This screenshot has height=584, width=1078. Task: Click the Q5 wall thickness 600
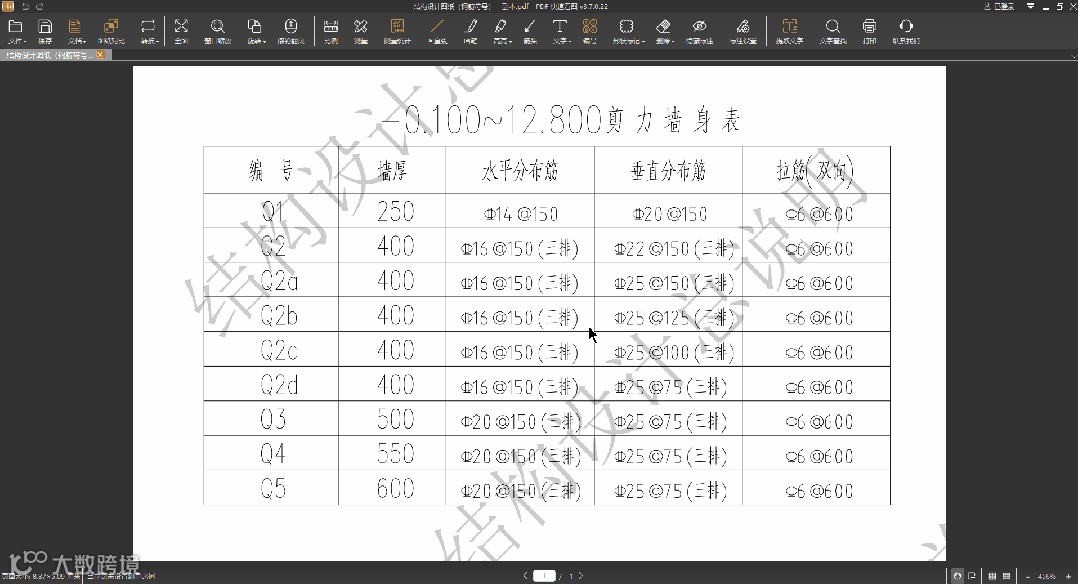[395, 489]
